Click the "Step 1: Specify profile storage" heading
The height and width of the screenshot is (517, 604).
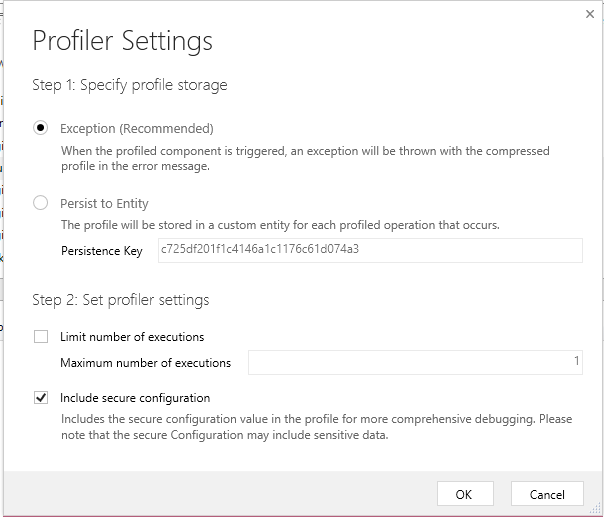(130, 85)
